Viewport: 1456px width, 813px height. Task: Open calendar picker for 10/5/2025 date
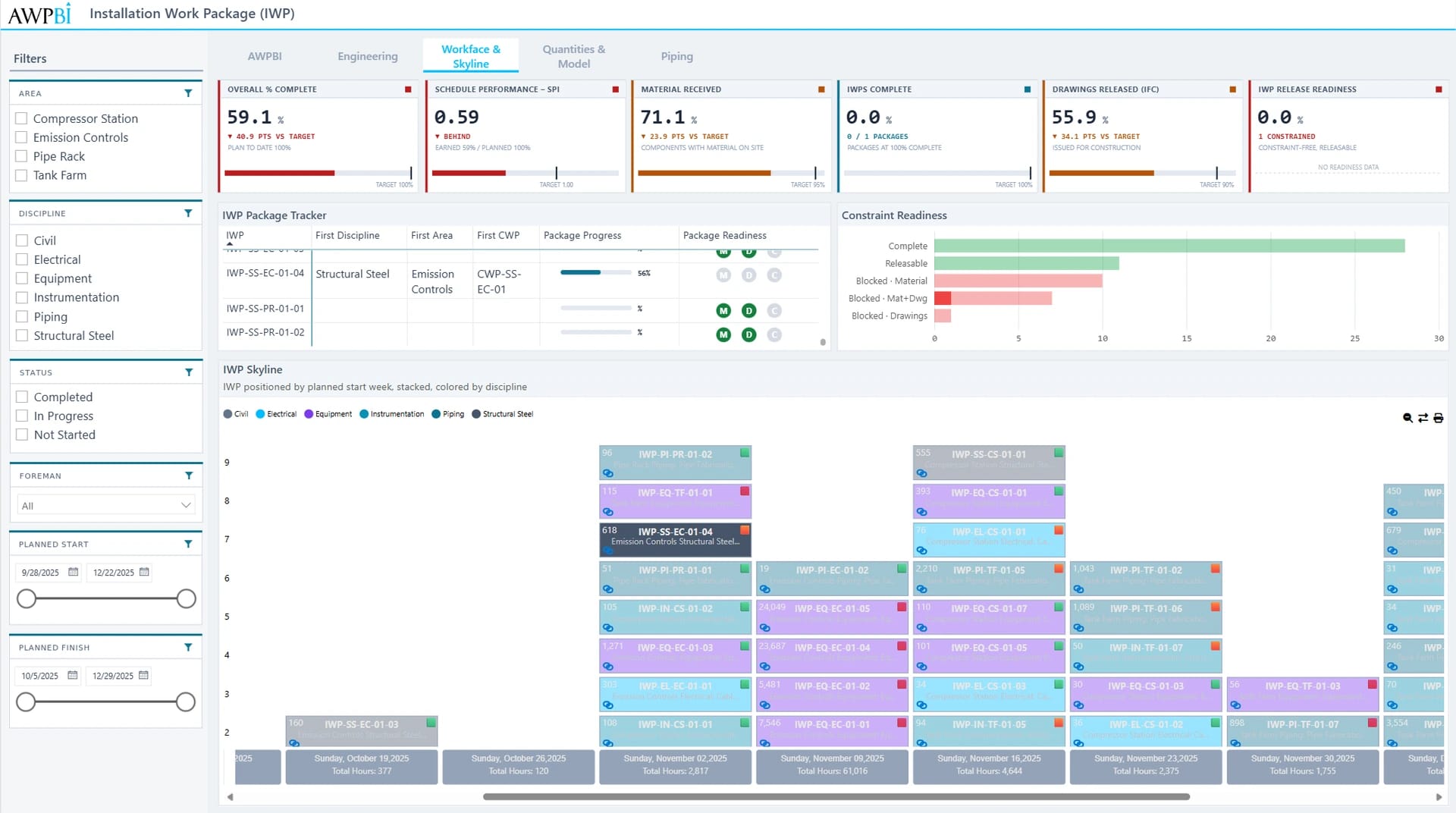[x=73, y=675]
